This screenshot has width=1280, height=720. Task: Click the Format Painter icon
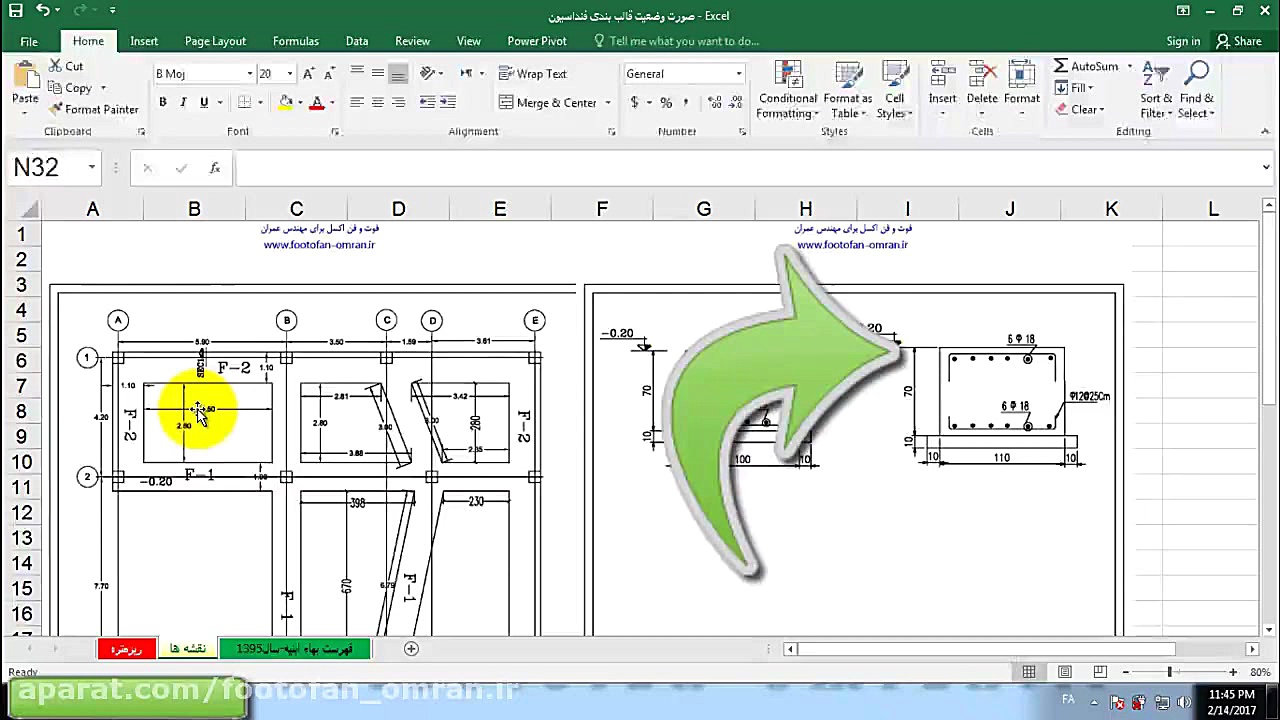(56, 110)
